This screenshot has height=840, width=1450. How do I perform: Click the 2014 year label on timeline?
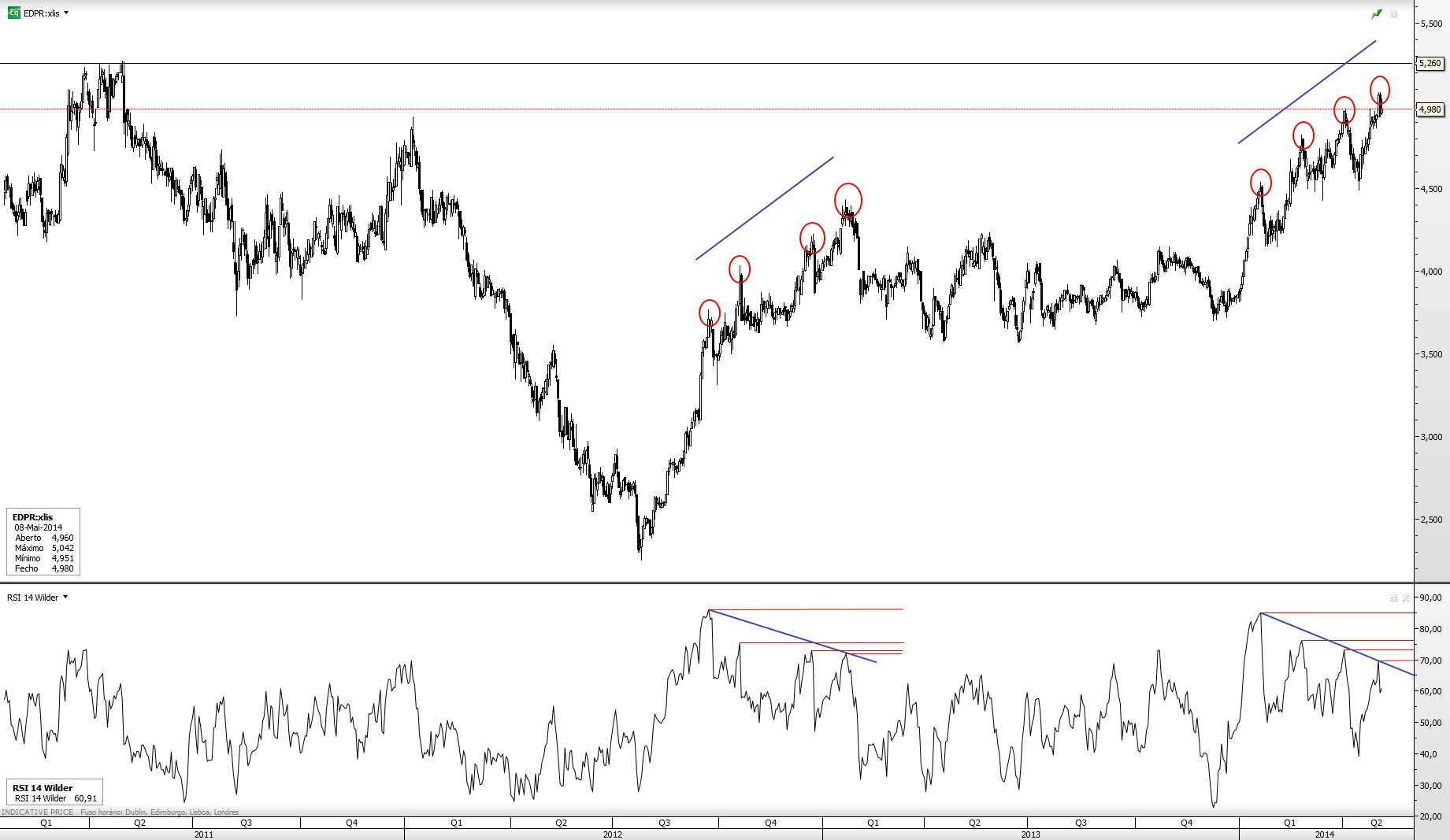click(x=1325, y=834)
